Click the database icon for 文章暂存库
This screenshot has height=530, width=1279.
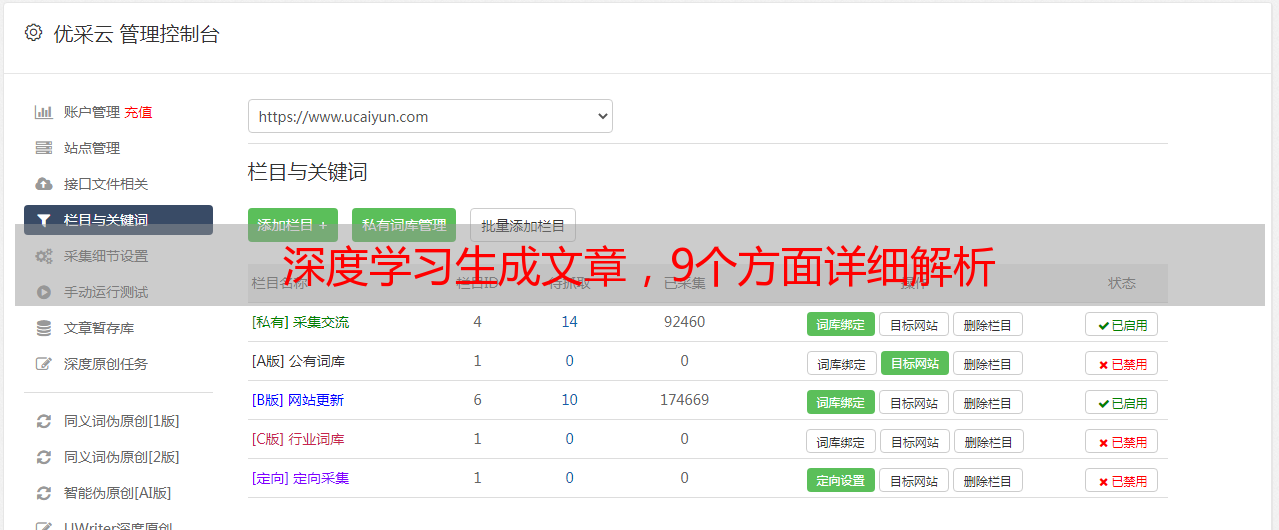coord(43,328)
